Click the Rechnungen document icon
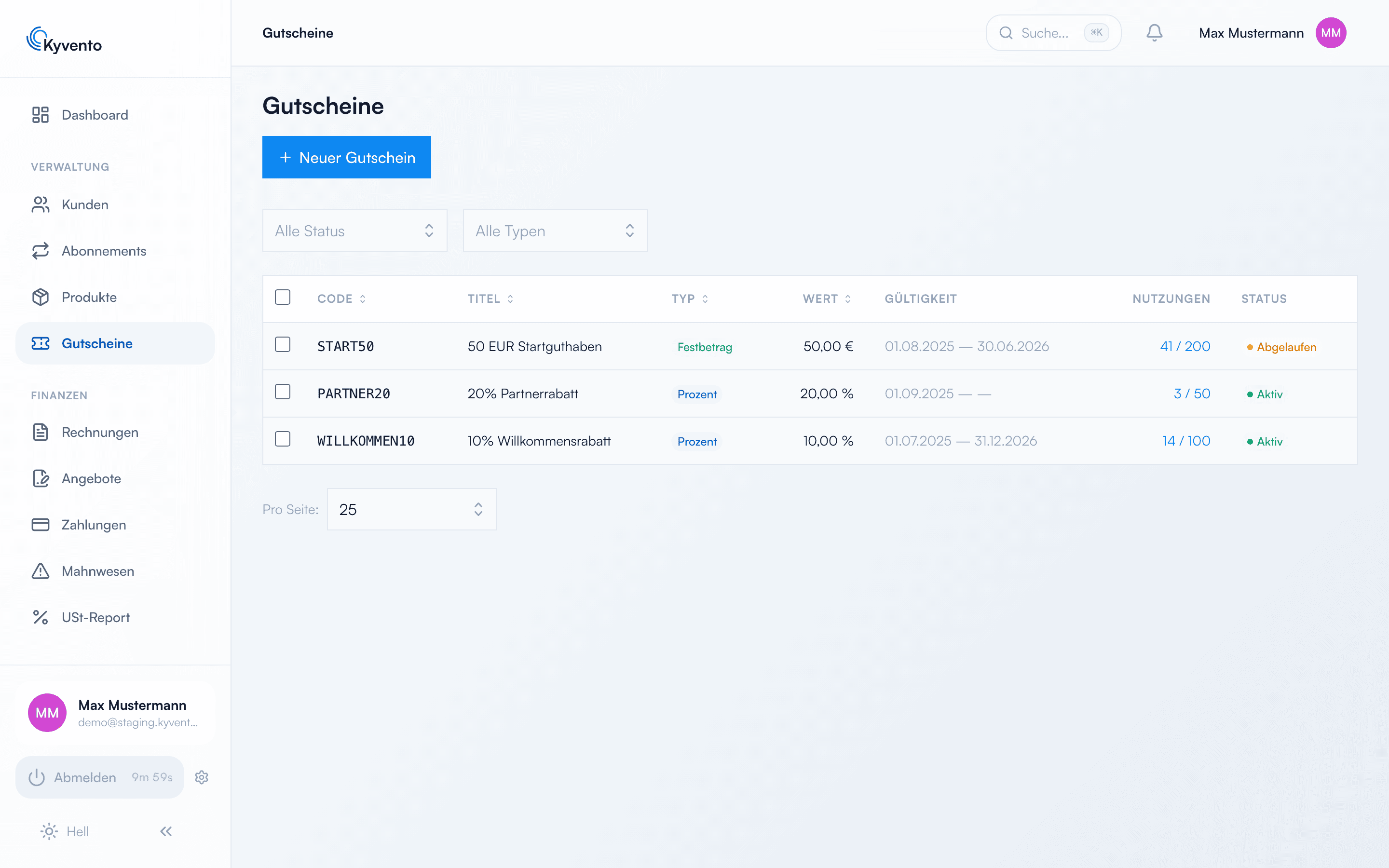The width and height of the screenshot is (1389, 868). 40,432
